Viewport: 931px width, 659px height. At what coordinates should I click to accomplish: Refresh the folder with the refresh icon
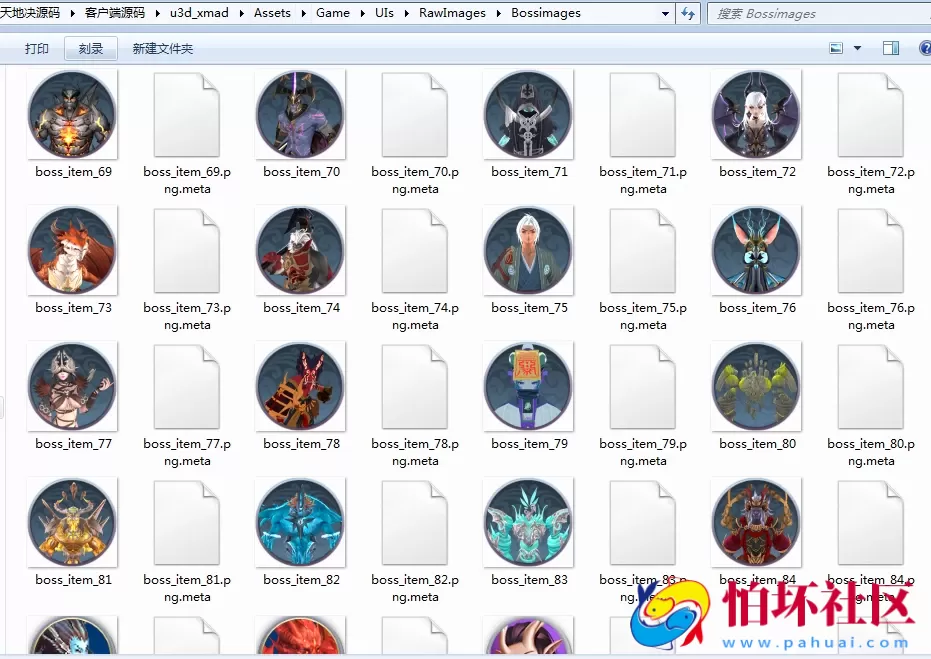tap(687, 13)
